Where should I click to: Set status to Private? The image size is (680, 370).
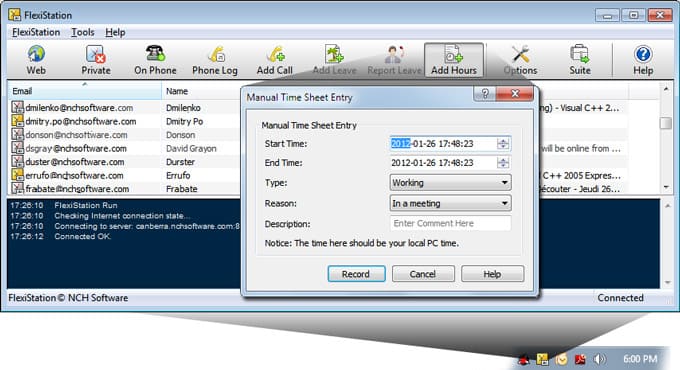click(x=96, y=60)
